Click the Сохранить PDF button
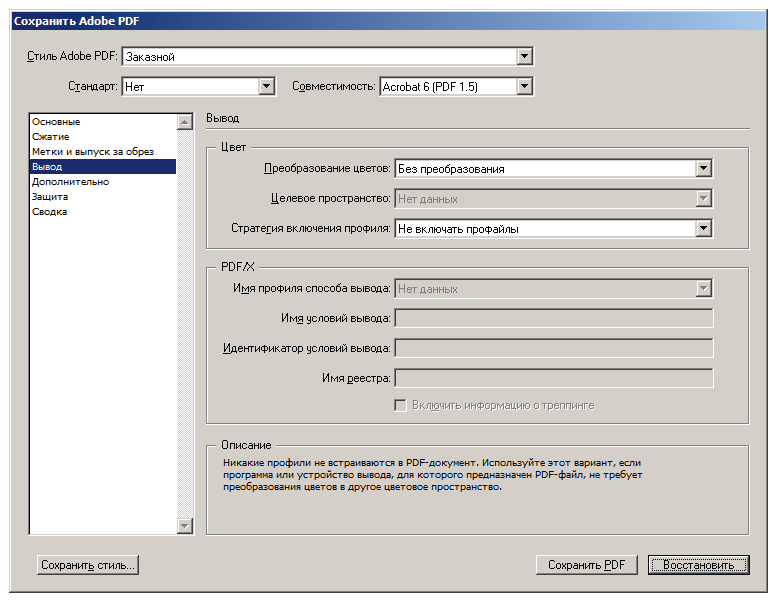Image resolution: width=777 pixels, height=602 pixels. (x=586, y=565)
